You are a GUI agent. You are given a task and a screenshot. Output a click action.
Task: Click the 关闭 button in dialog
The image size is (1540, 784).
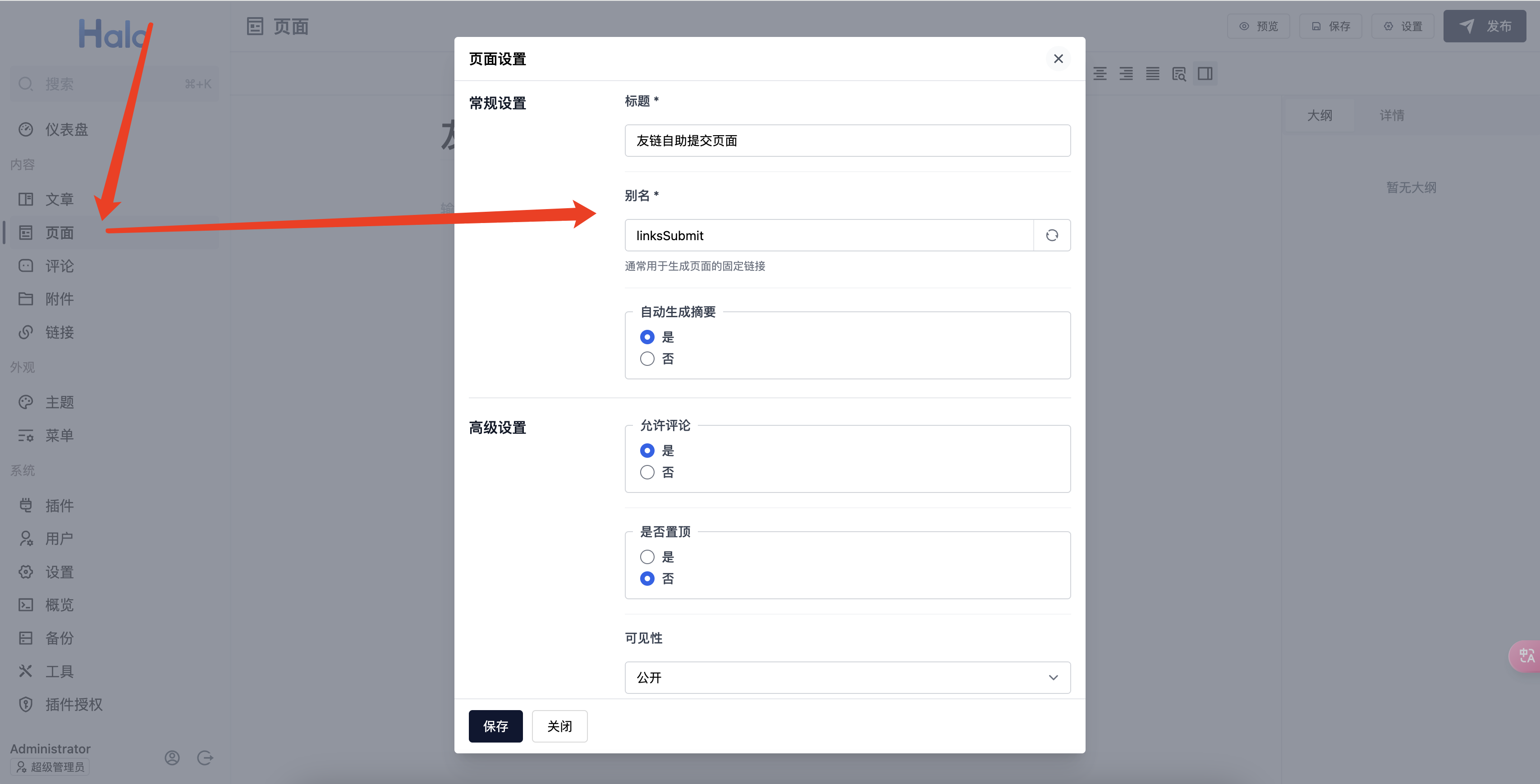559,726
